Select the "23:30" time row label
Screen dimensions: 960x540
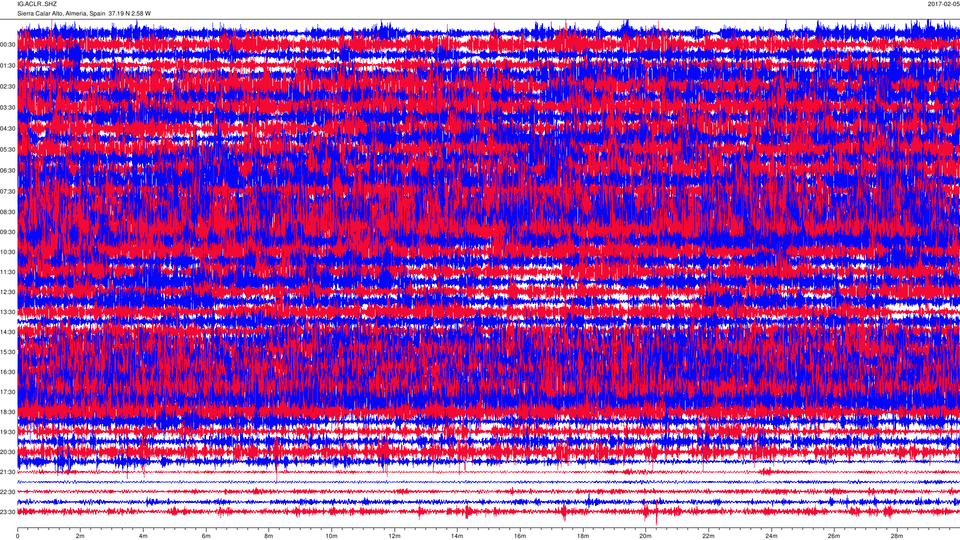tap(8, 512)
